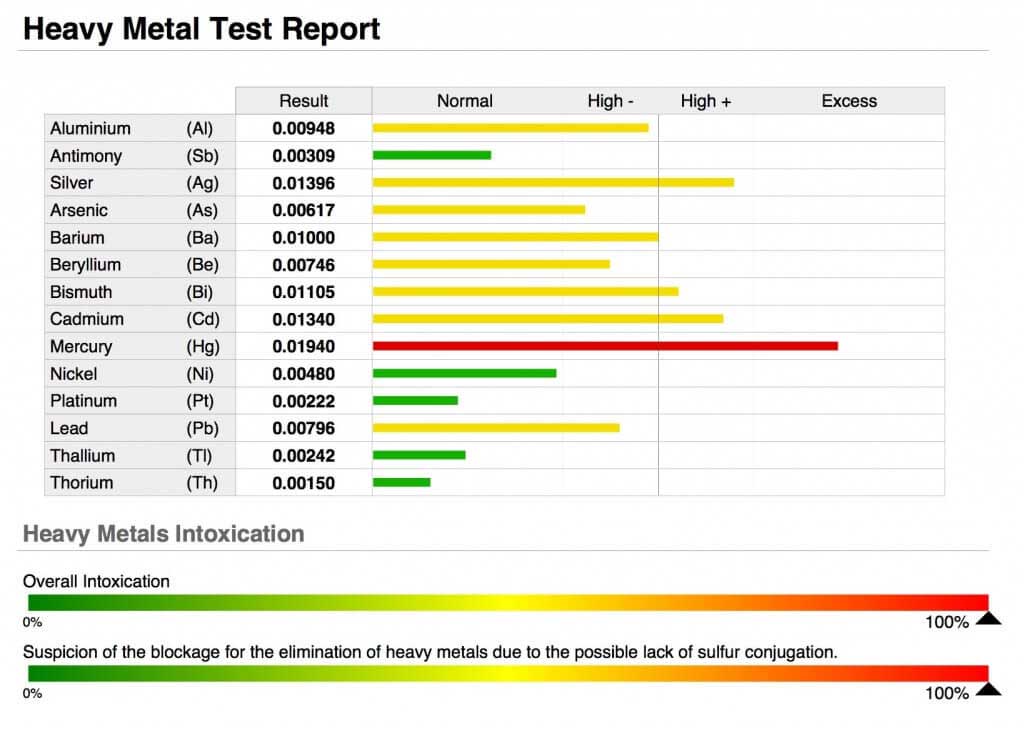Select the Result column header

(303, 101)
